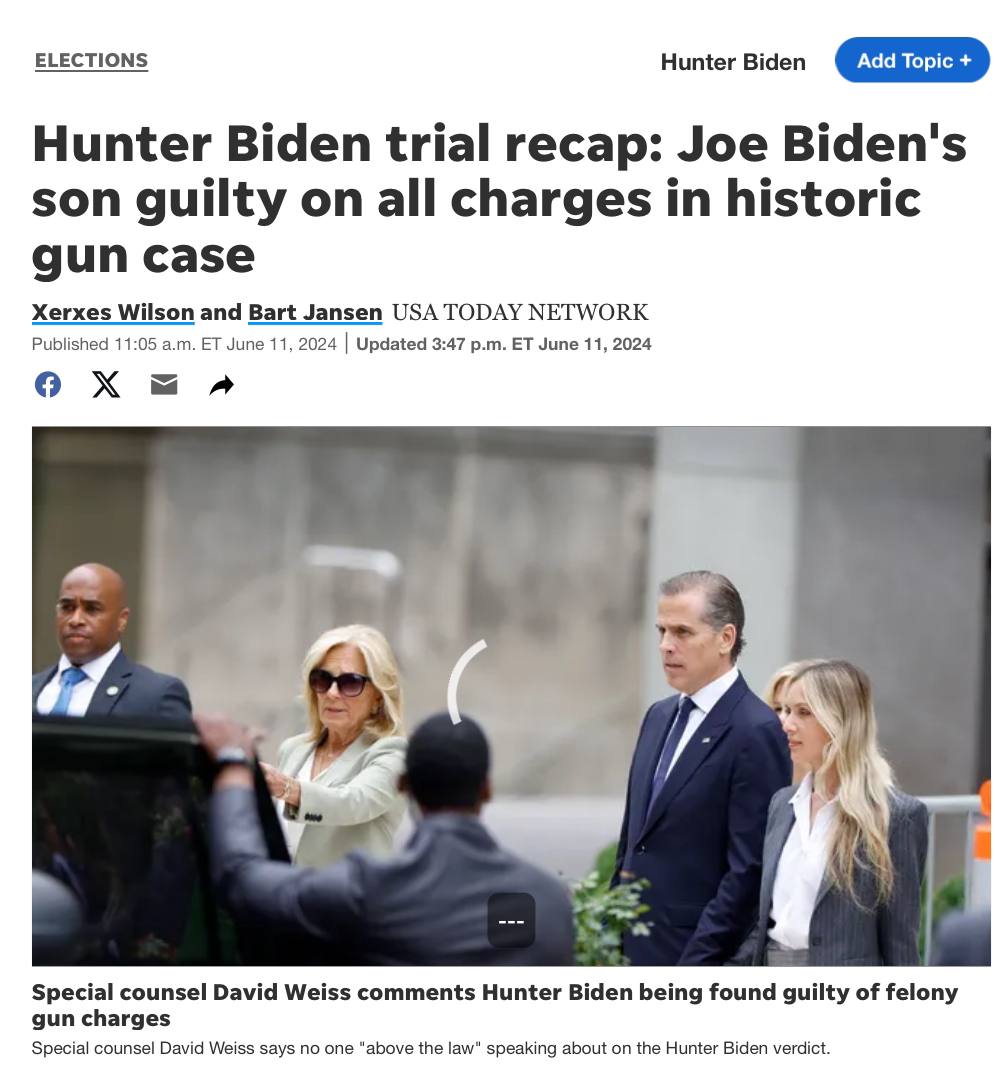The image size is (995, 1068).
Task: Click the USA TODAY NETWORK credit
Action: tap(520, 312)
